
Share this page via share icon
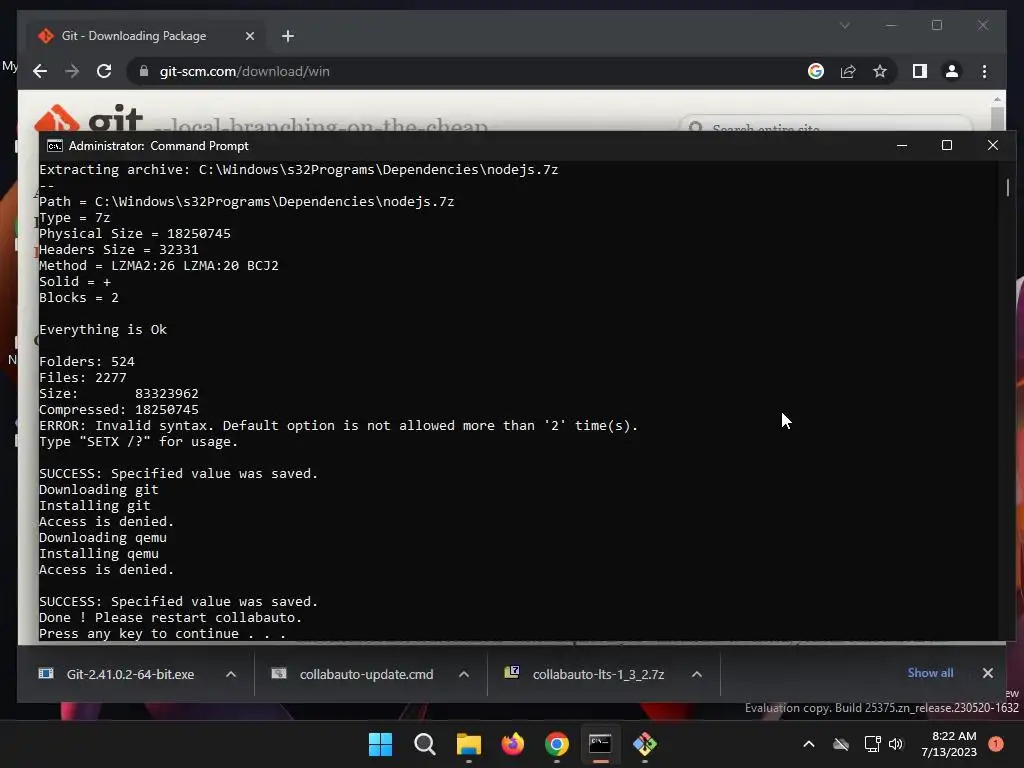[x=848, y=71]
